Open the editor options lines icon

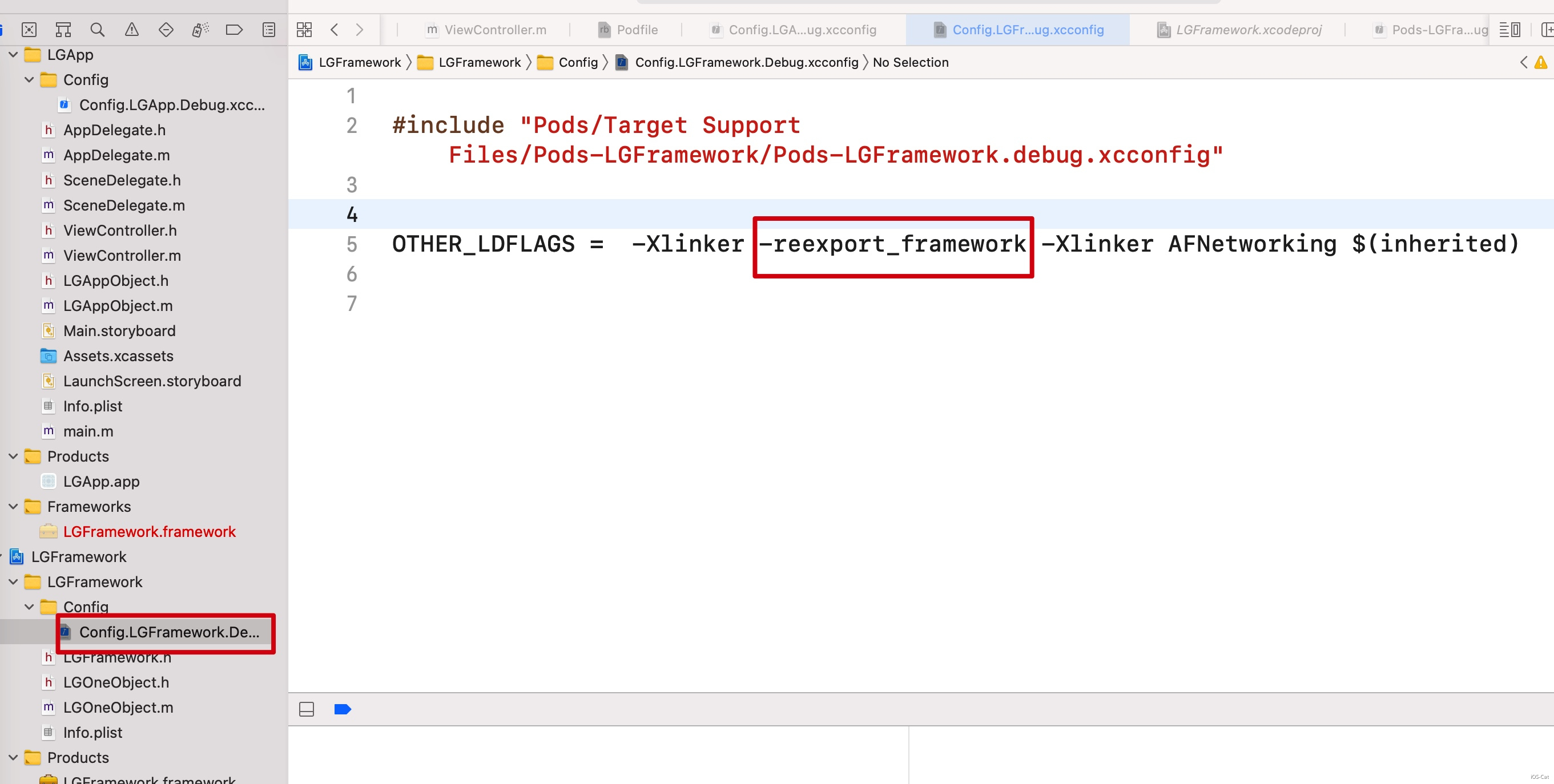[1510, 30]
